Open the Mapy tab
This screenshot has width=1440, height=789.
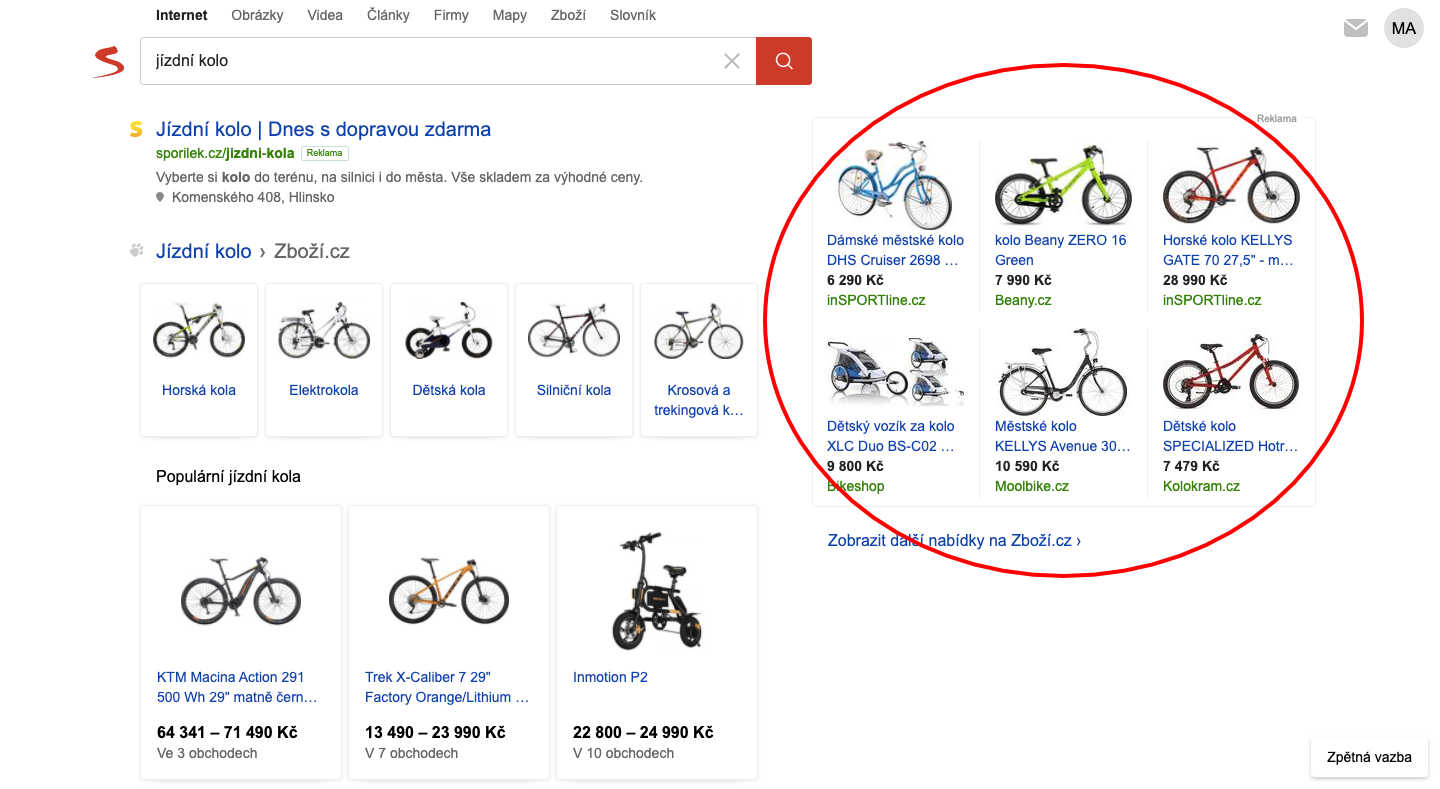509,15
